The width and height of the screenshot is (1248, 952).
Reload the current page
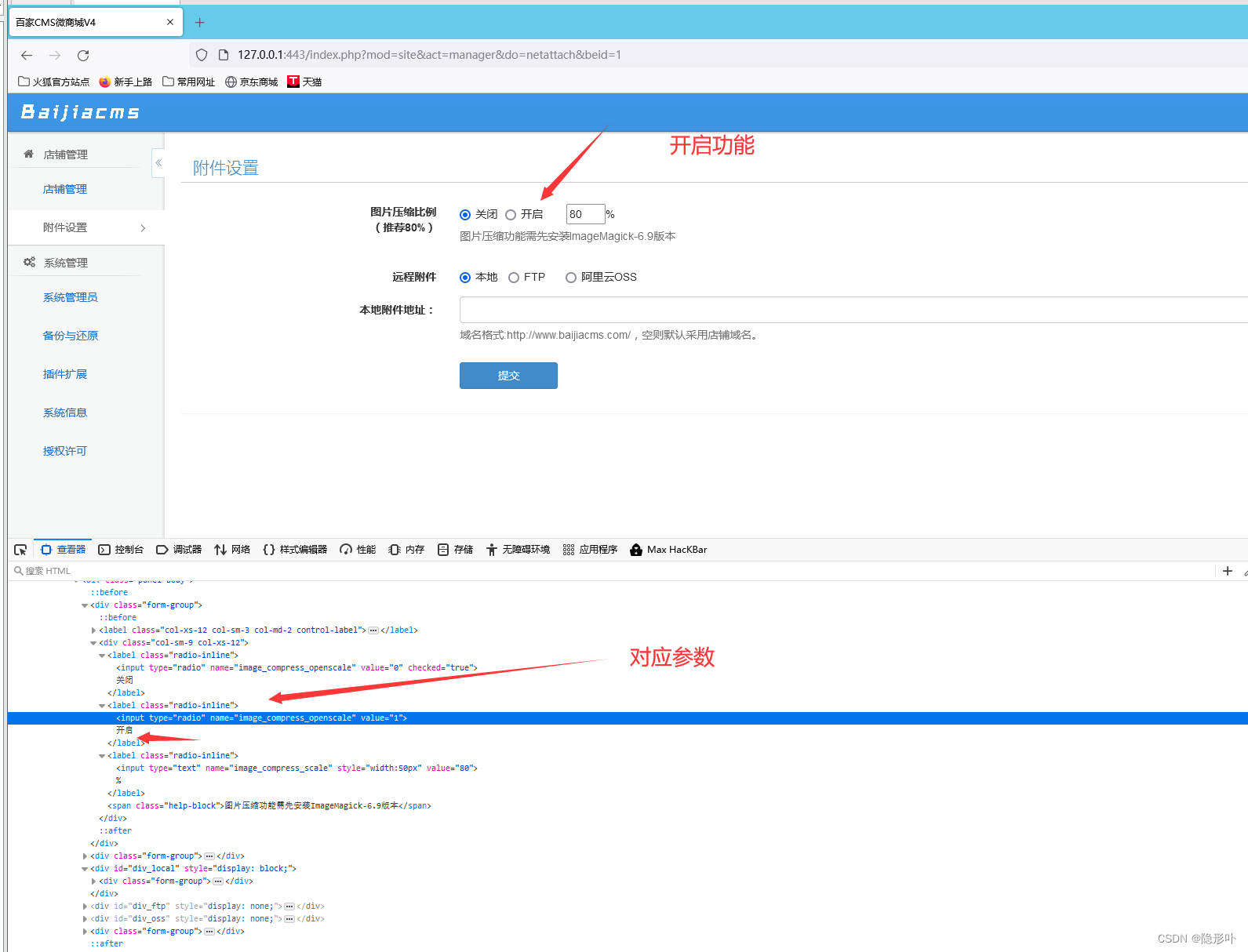(83, 55)
